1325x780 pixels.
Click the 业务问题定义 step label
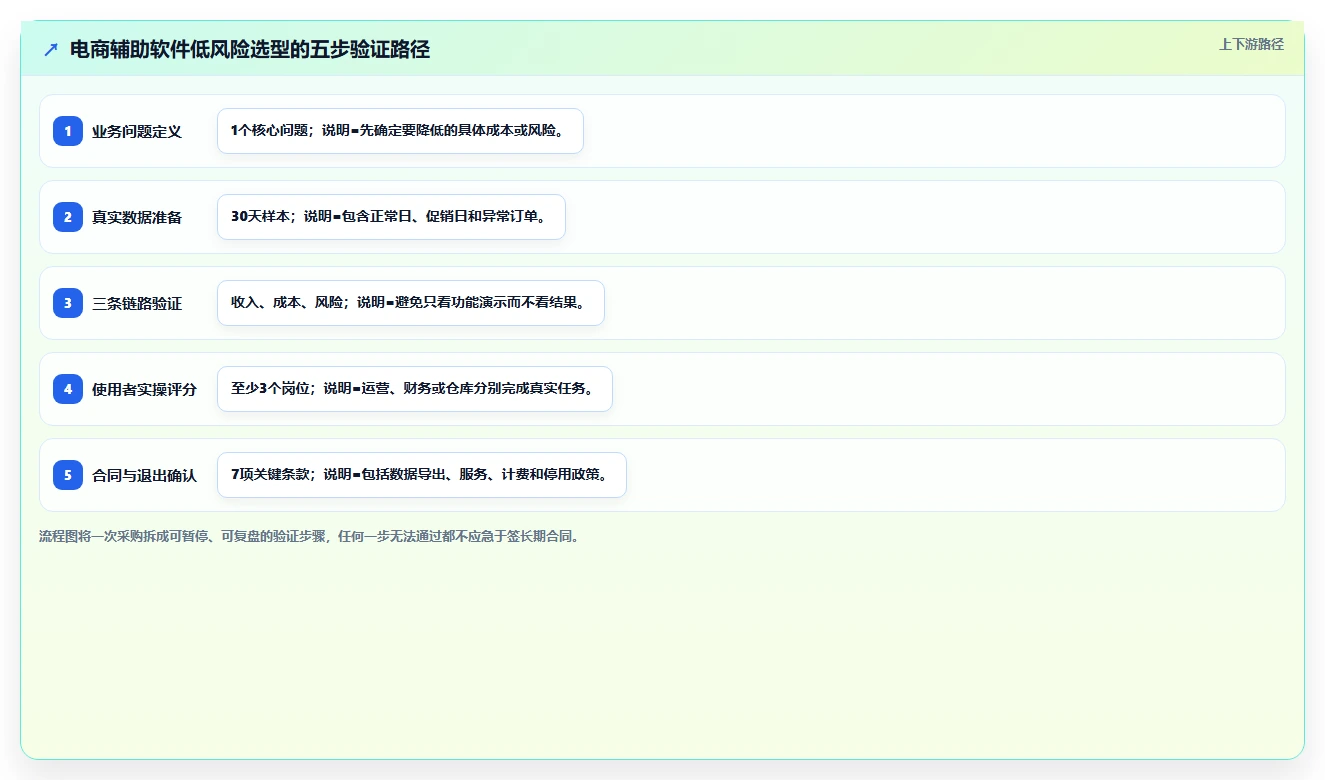[137, 132]
